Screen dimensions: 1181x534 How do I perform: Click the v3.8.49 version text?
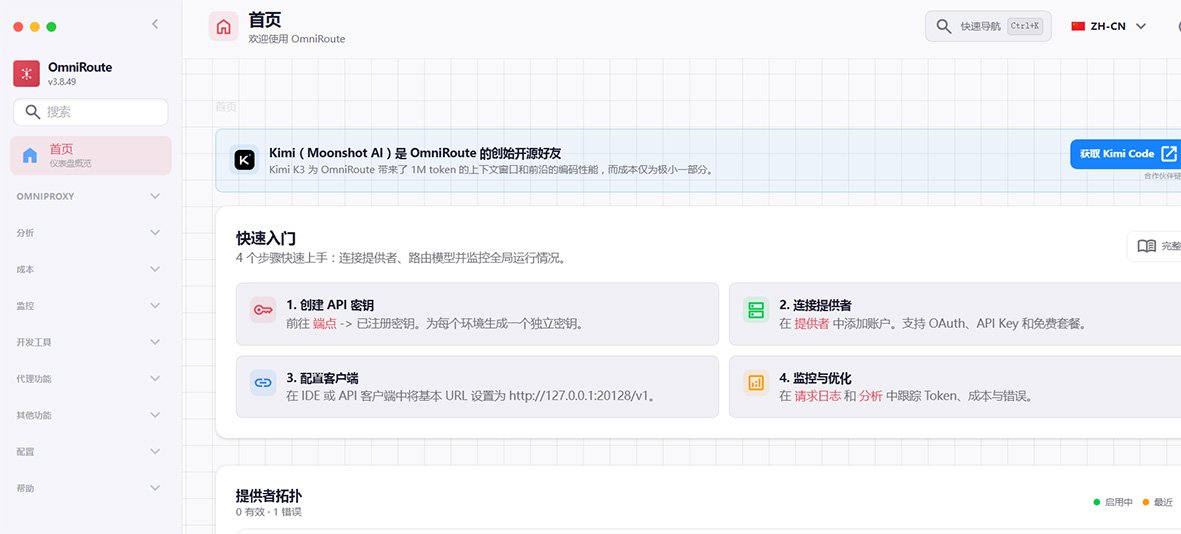[x=62, y=81]
